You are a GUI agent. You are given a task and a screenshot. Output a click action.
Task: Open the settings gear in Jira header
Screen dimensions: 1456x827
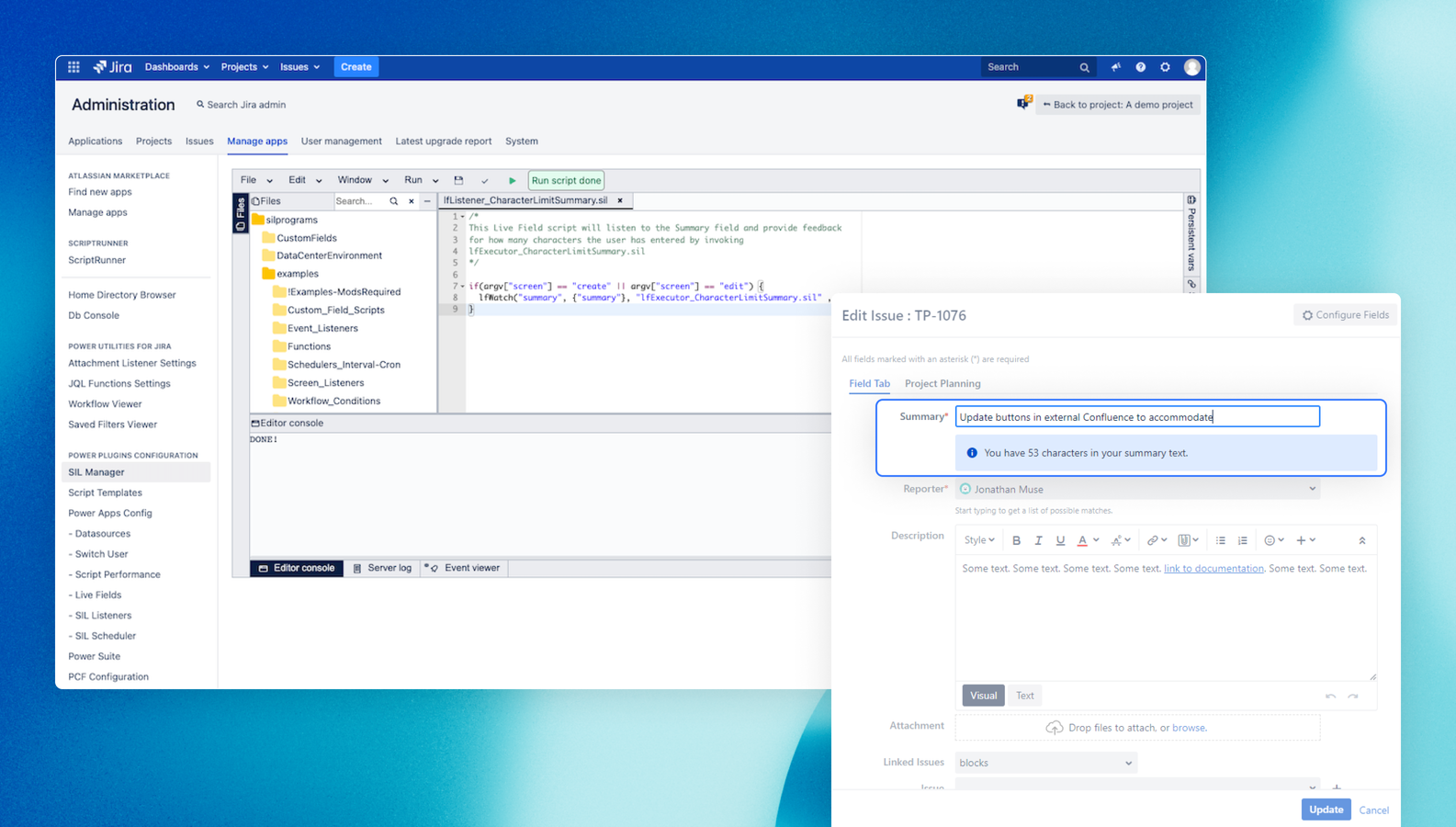pyautogui.click(x=1166, y=67)
